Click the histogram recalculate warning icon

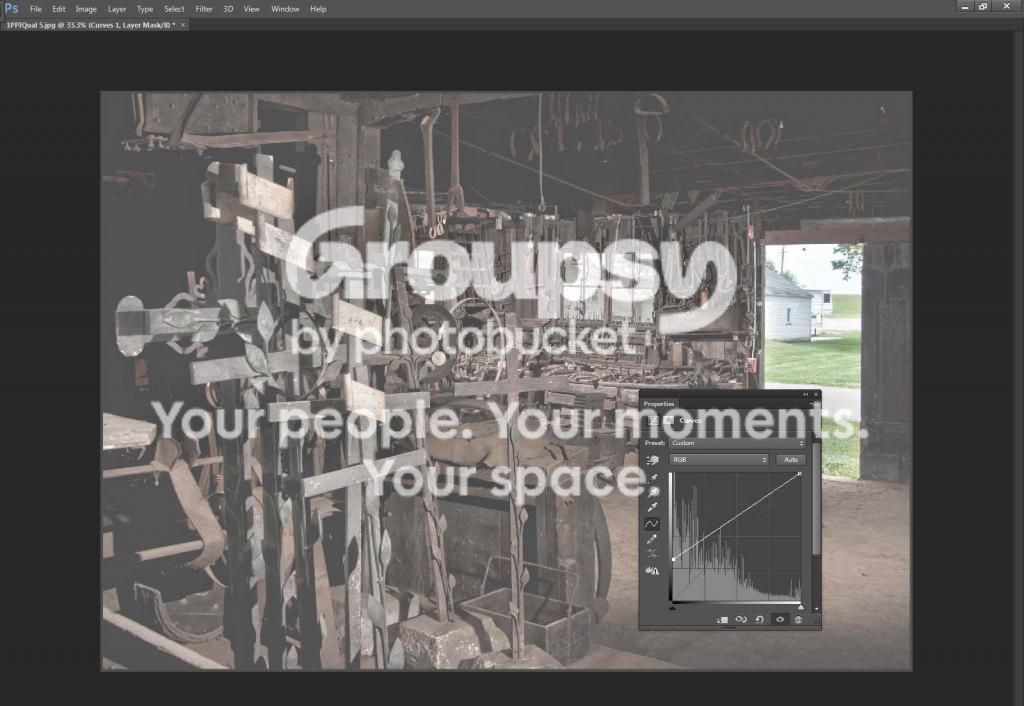coord(652,571)
